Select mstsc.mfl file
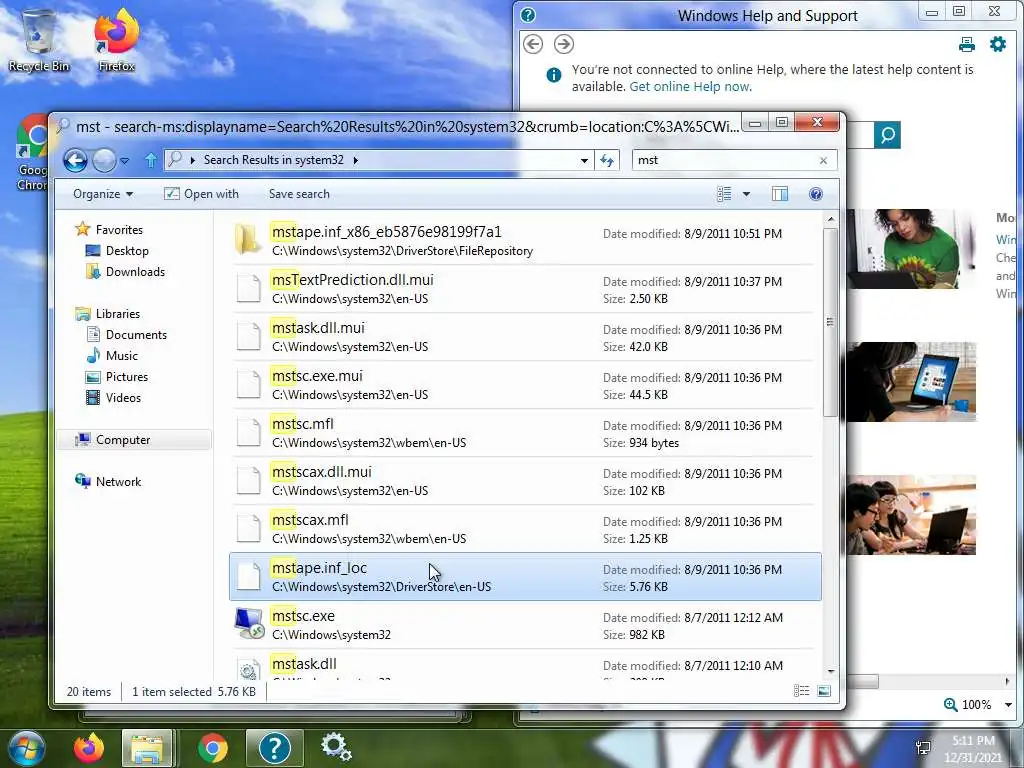 coord(524,433)
